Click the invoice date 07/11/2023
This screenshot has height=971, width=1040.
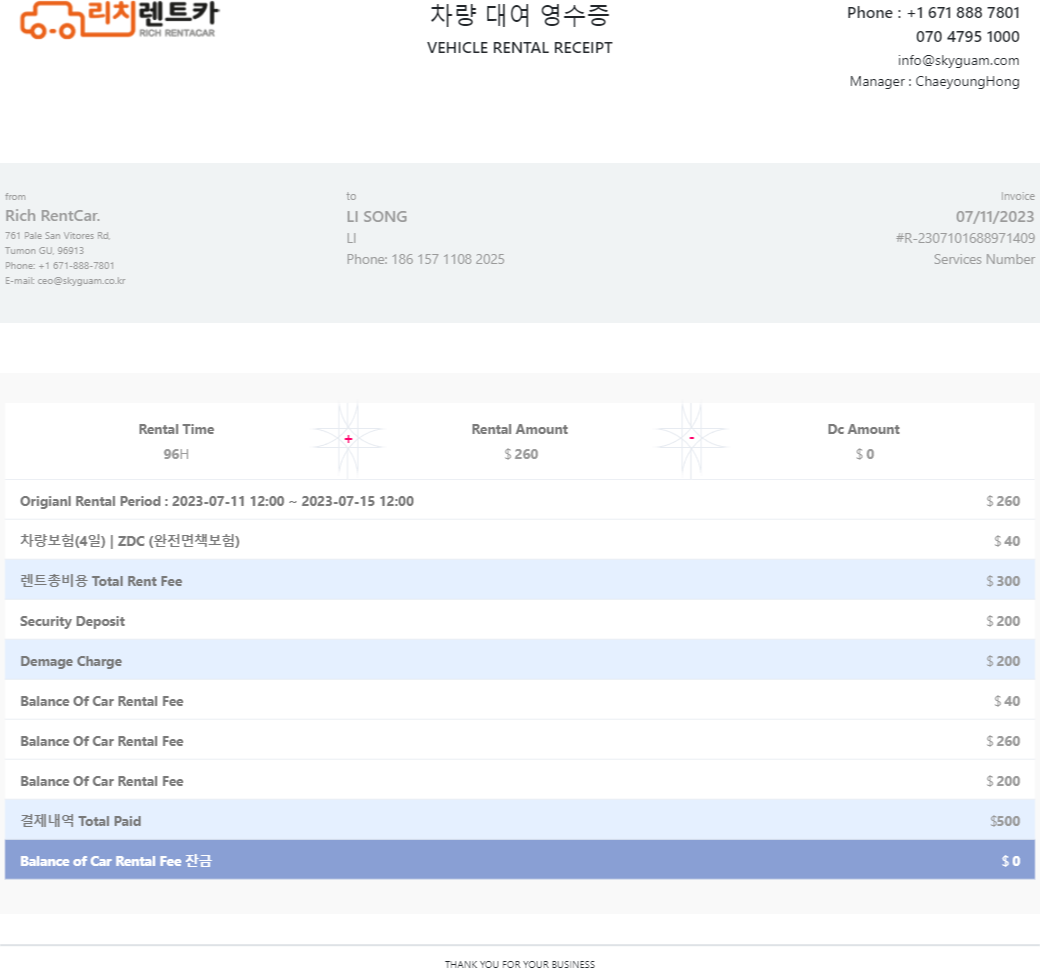click(995, 217)
